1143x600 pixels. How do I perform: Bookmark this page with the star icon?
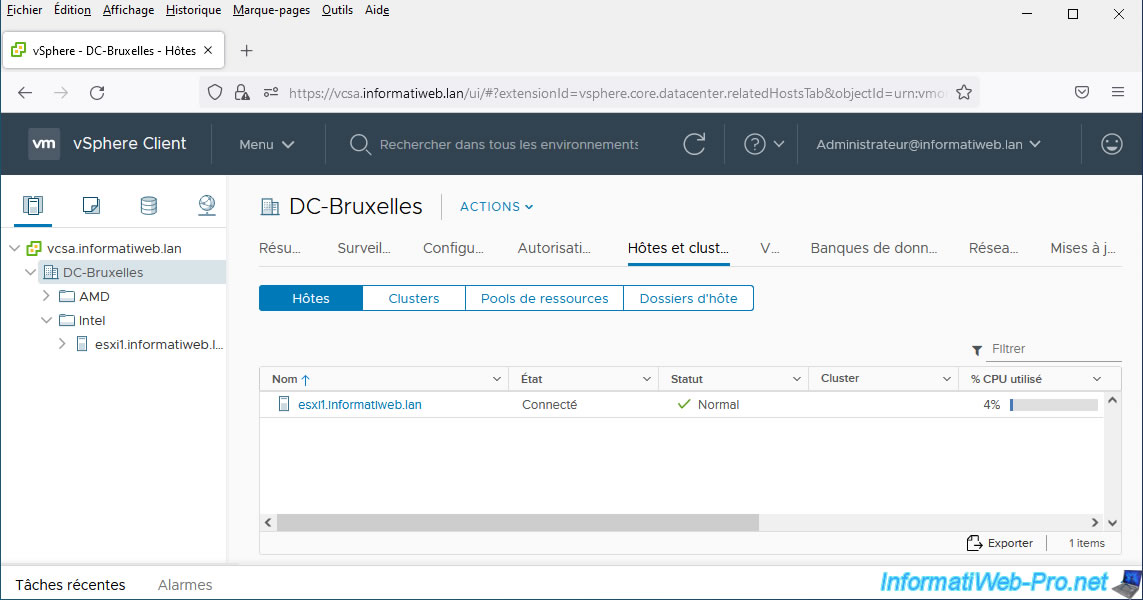click(x=964, y=93)
